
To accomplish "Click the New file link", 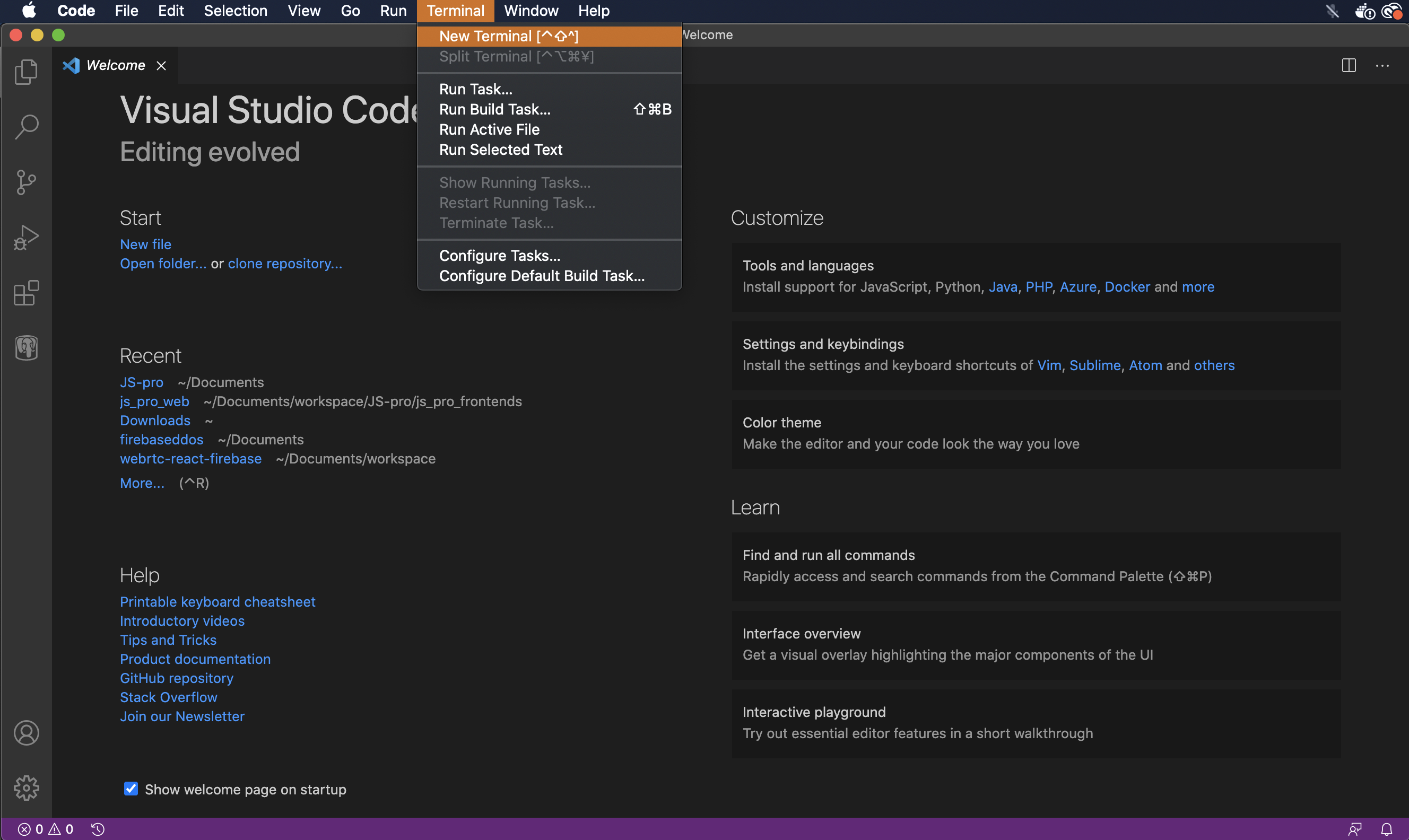I will point(145,244).
